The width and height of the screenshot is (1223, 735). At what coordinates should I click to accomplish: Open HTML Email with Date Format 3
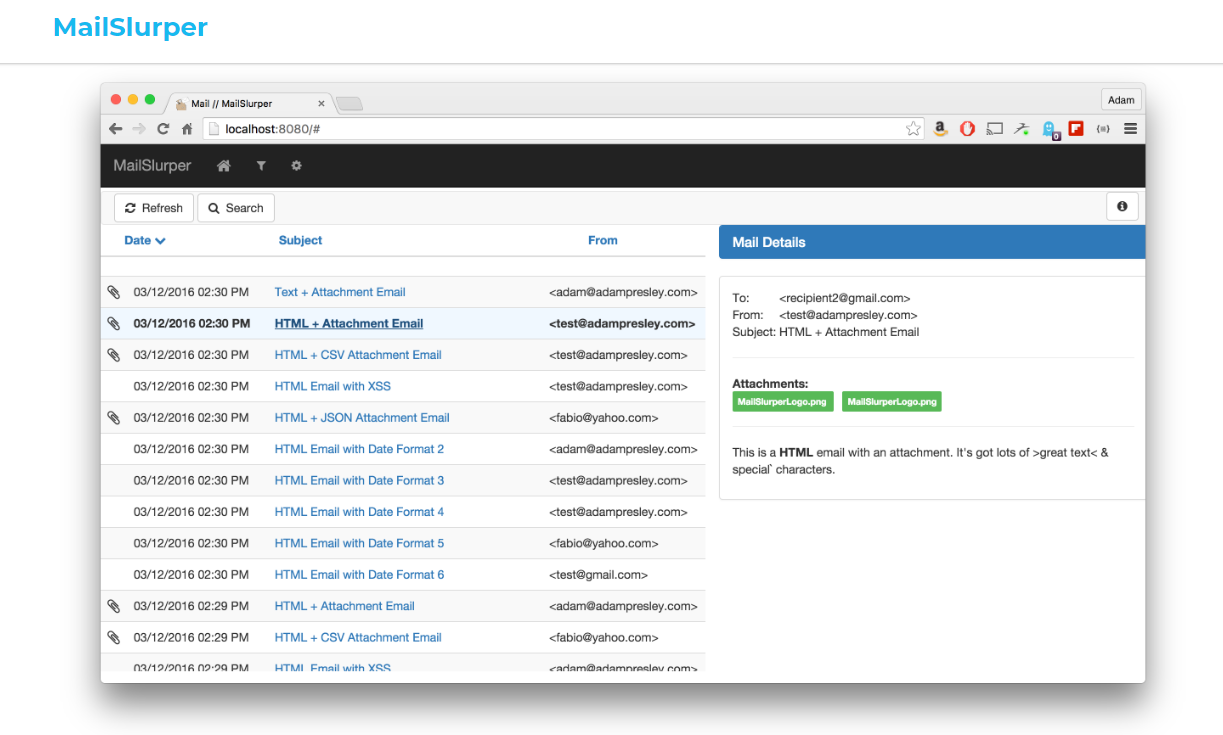[359, 481]
